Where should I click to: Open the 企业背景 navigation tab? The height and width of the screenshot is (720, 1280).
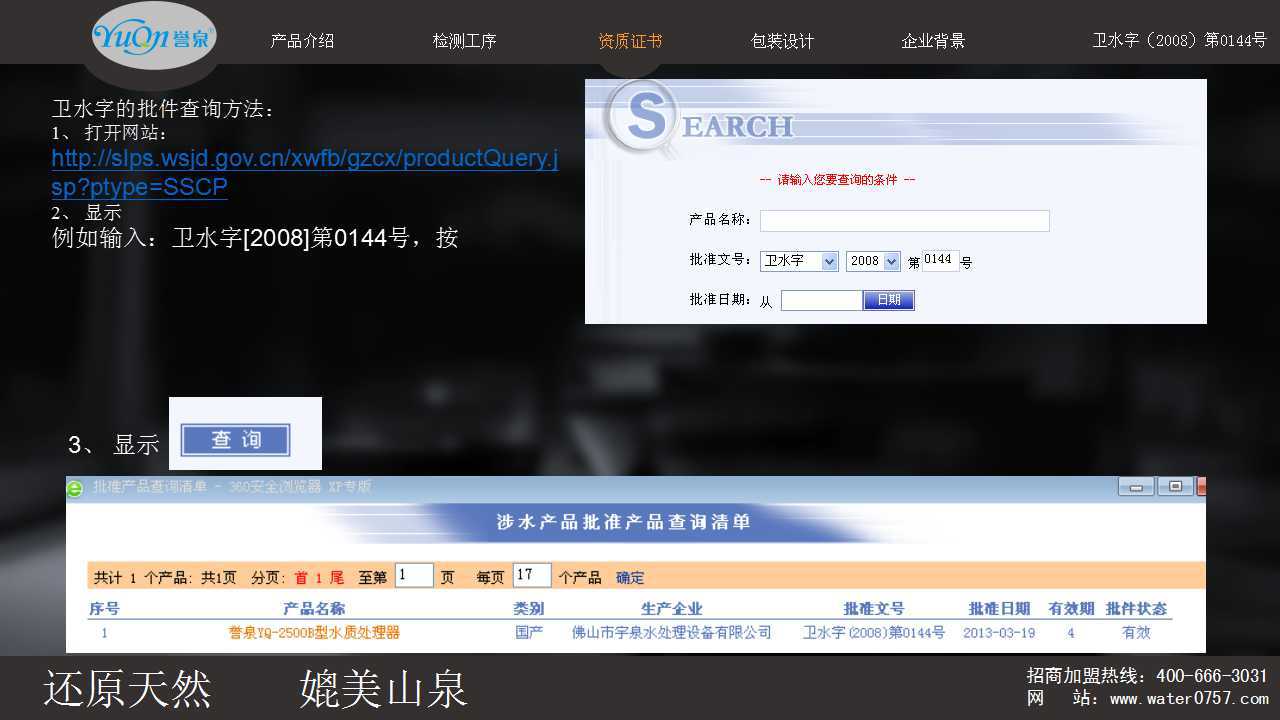point(933,41)
